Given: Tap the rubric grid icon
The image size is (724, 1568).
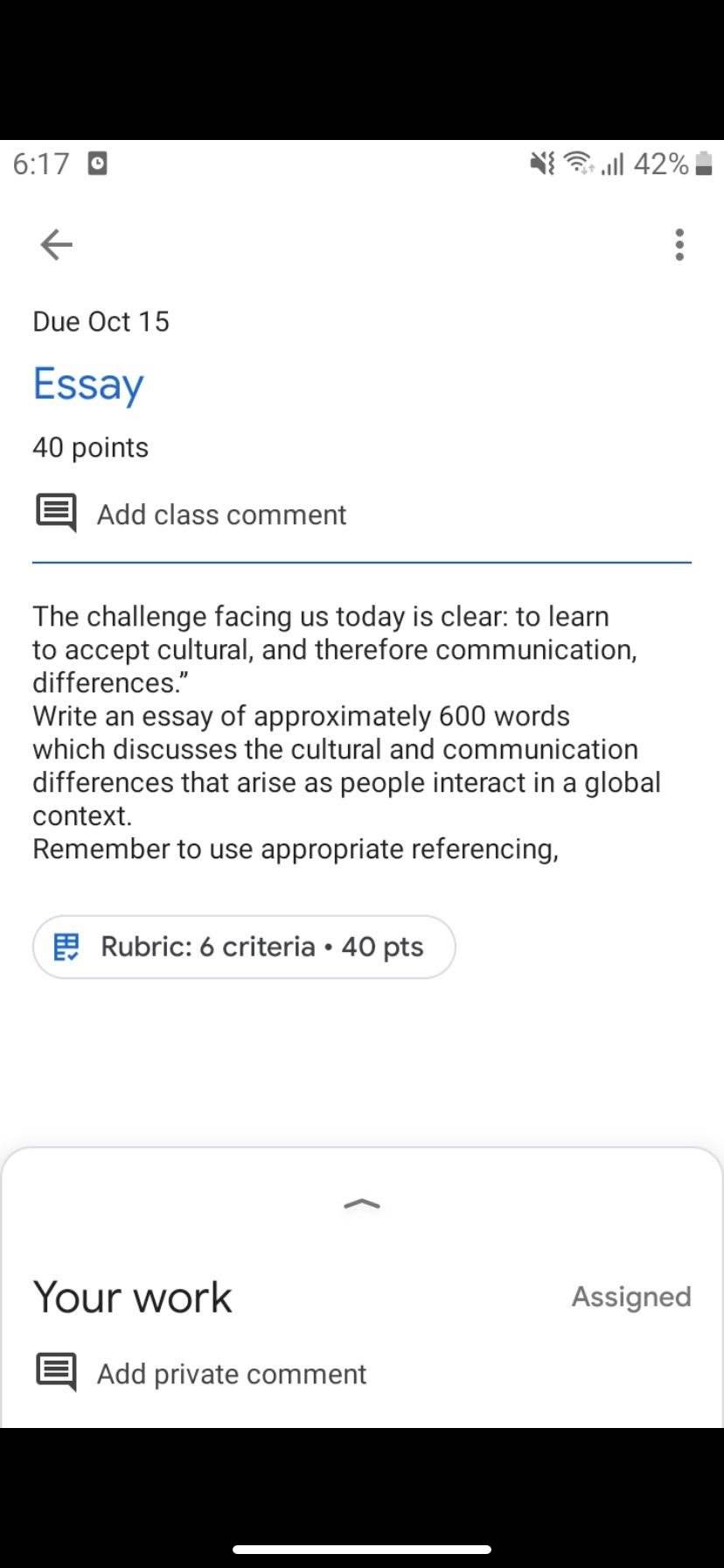Looking at the screenshot, I should [66, 947].
